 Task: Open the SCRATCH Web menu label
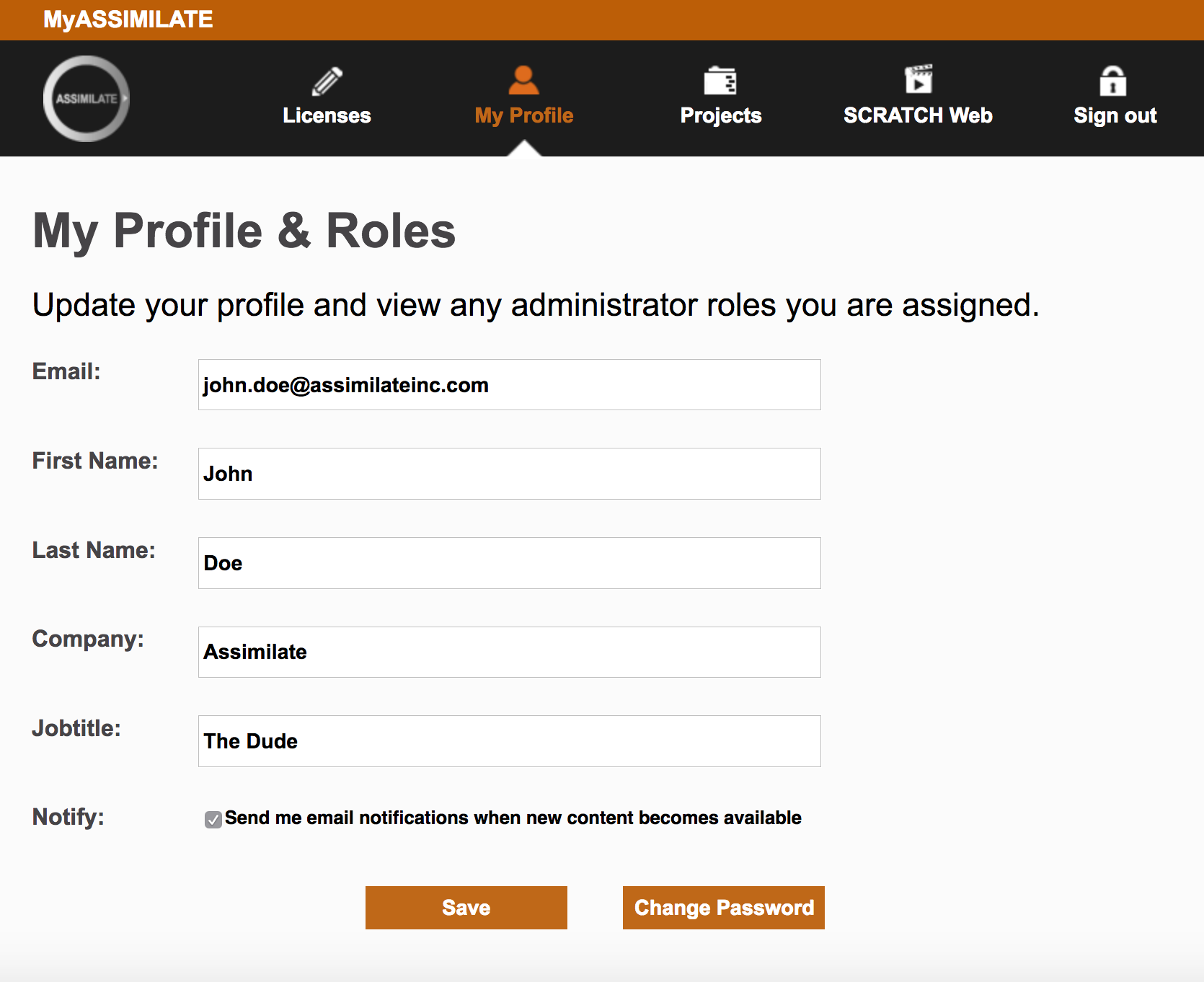(x=919, y=115)
